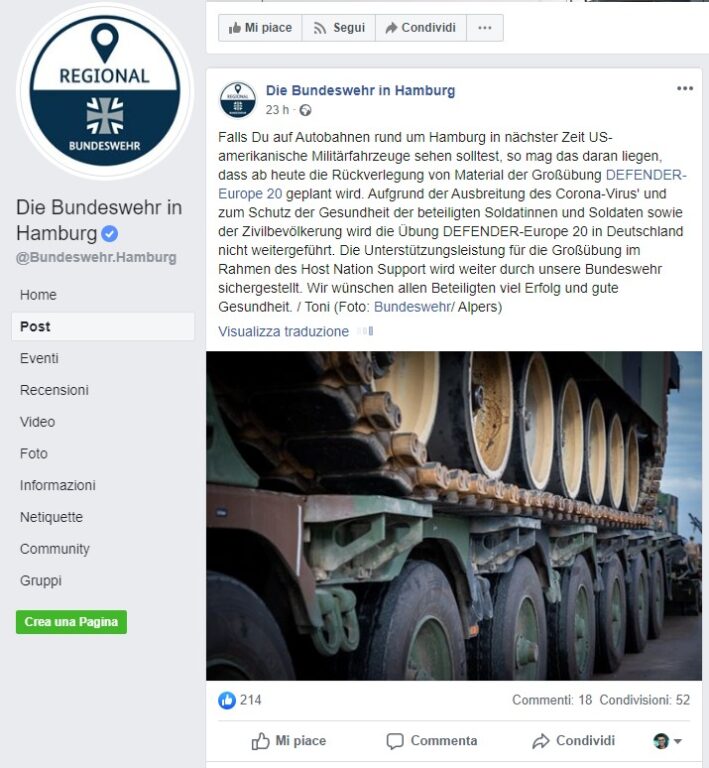709x768 pixels.
Task: Open the Eventi section in sidebar
Action: point(39,358)
